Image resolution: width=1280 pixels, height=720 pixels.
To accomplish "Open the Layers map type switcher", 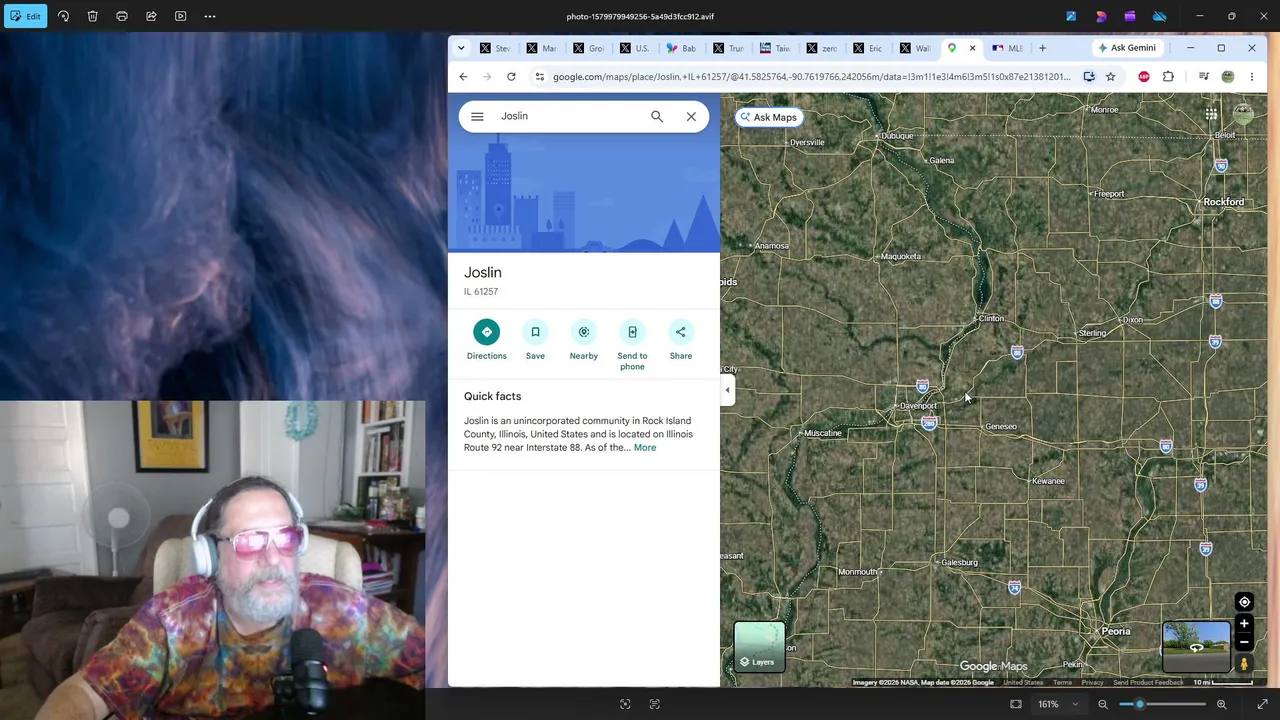I will pyautogui.click(x=759, y=646).
